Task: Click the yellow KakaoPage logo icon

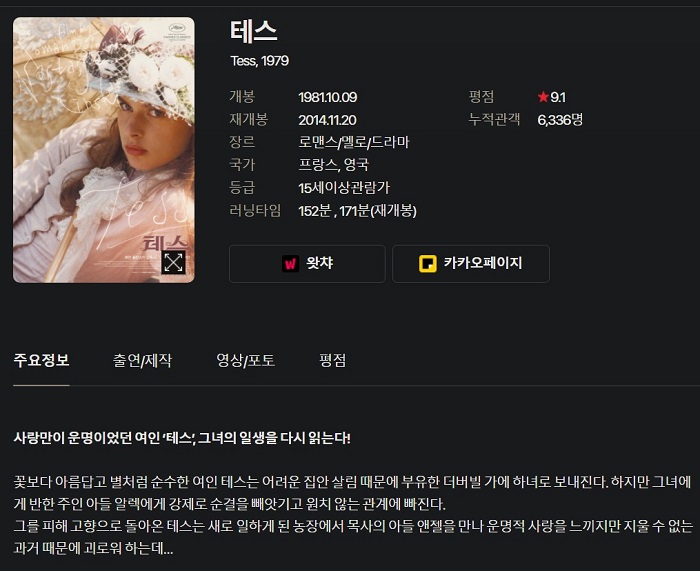Action: (427, 263)
